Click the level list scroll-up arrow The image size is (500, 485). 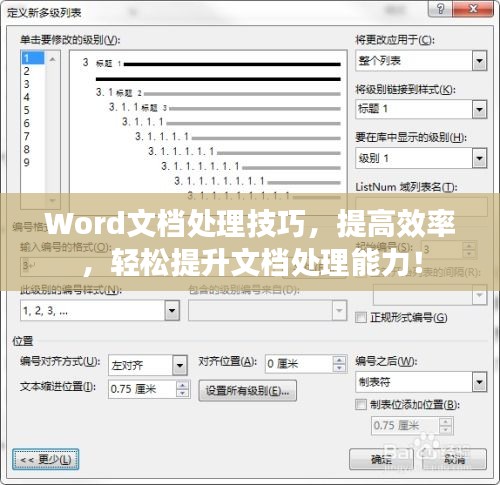(x=52, y=60)
